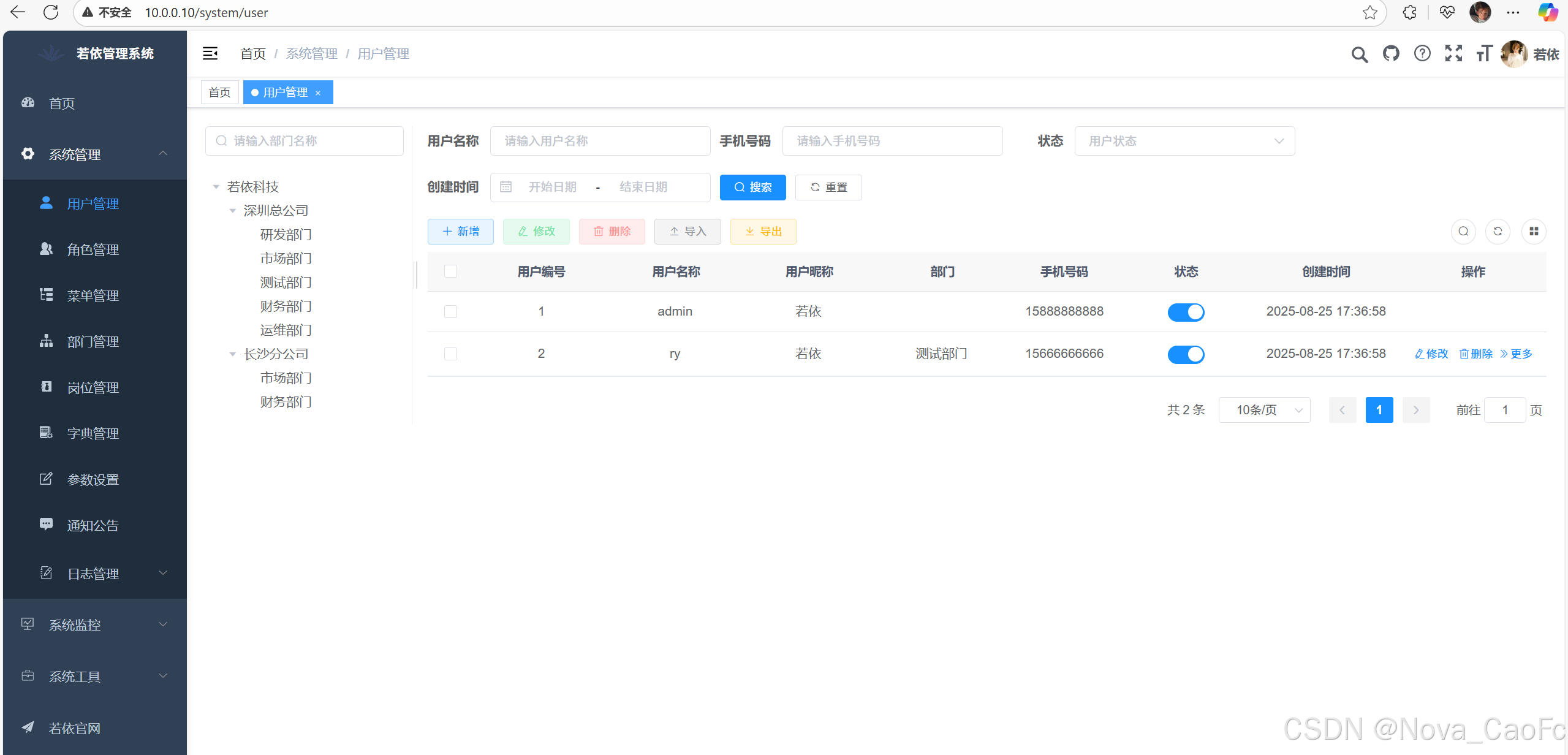
Task: Open 首页 dashboard in sidebar
Action: [x=95, y=103]
